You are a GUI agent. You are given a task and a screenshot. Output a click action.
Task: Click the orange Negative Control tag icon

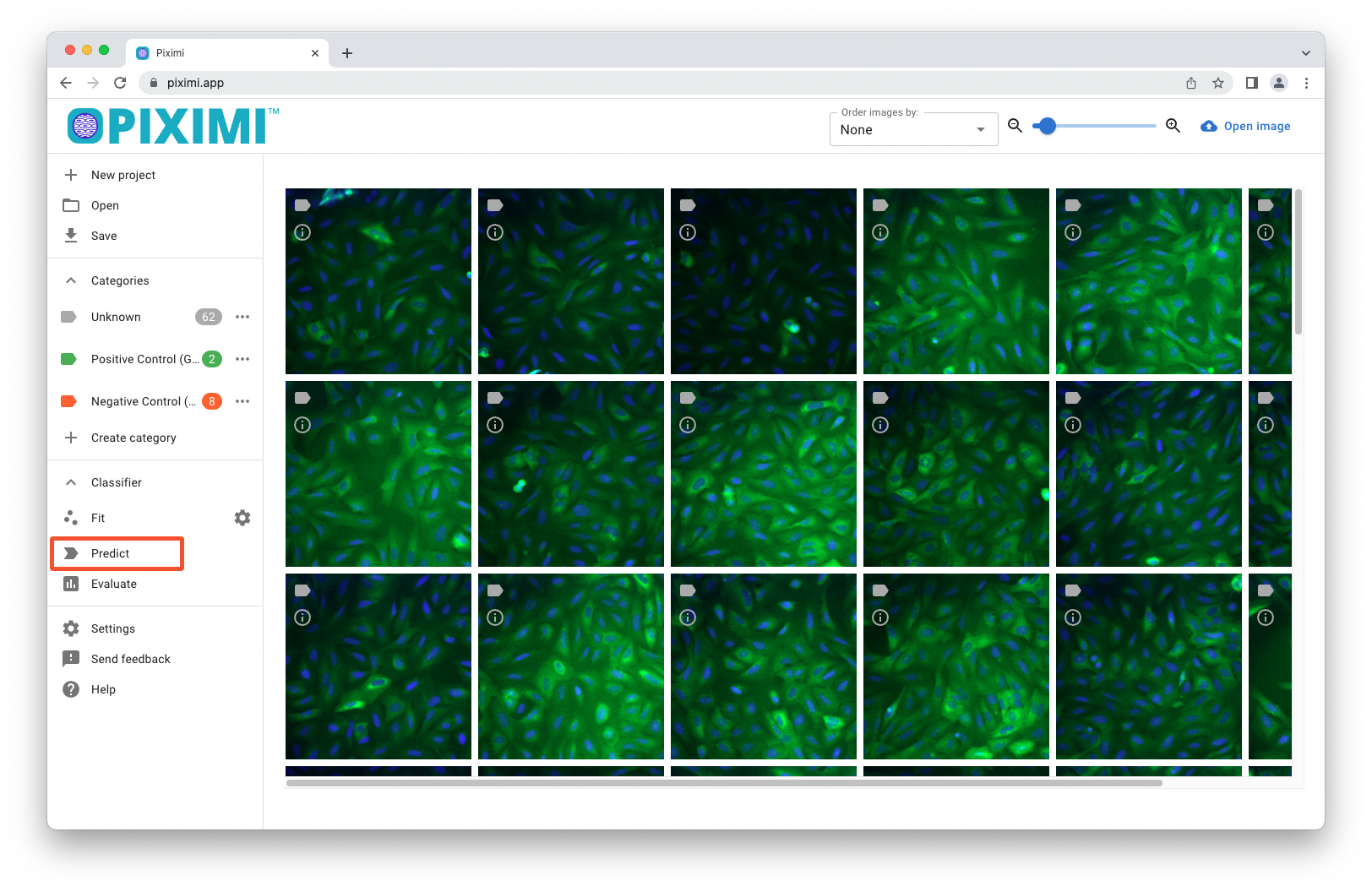pyautogui.click(x=69, y=401)
